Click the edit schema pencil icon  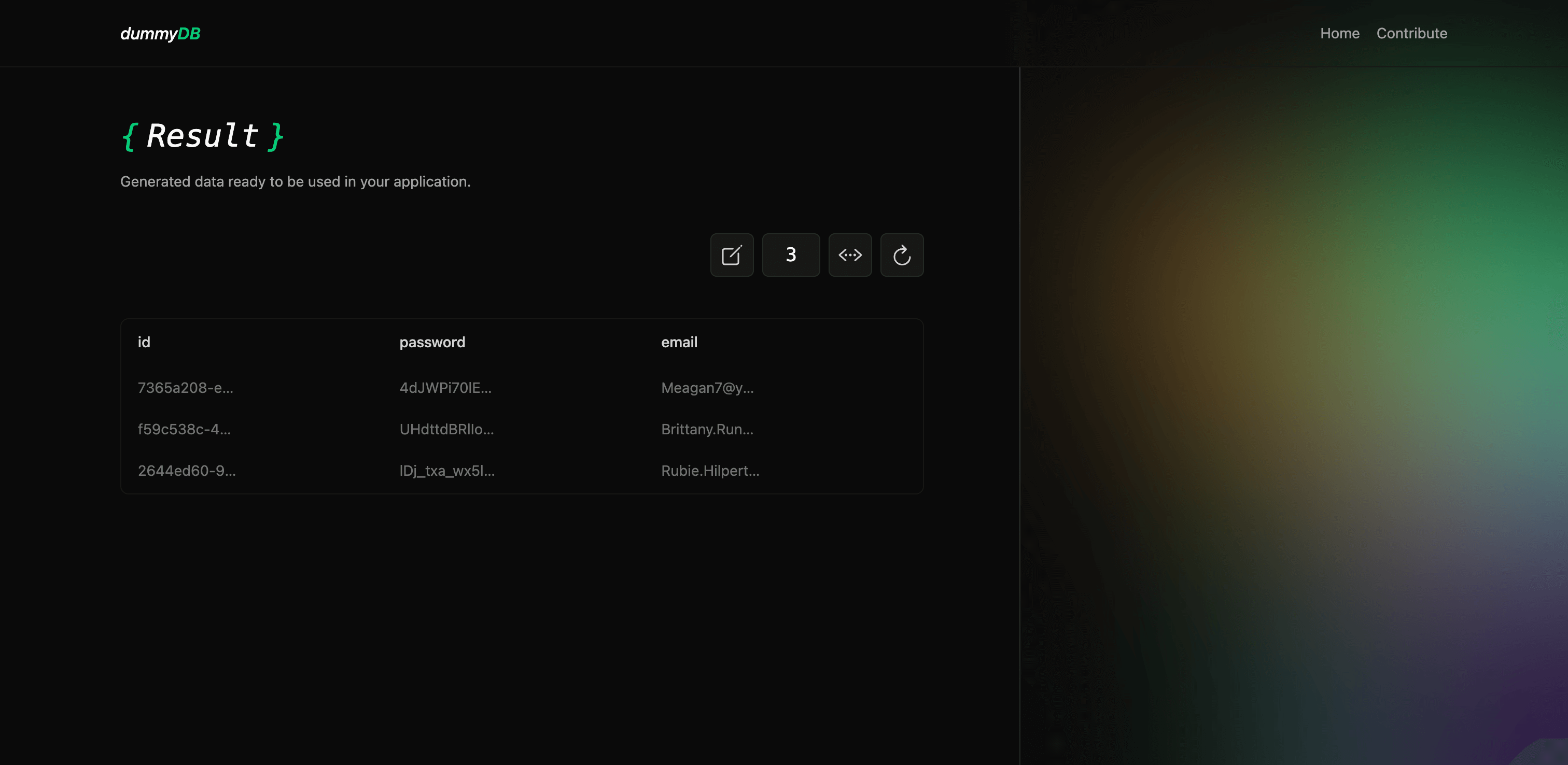coord(732,255)
